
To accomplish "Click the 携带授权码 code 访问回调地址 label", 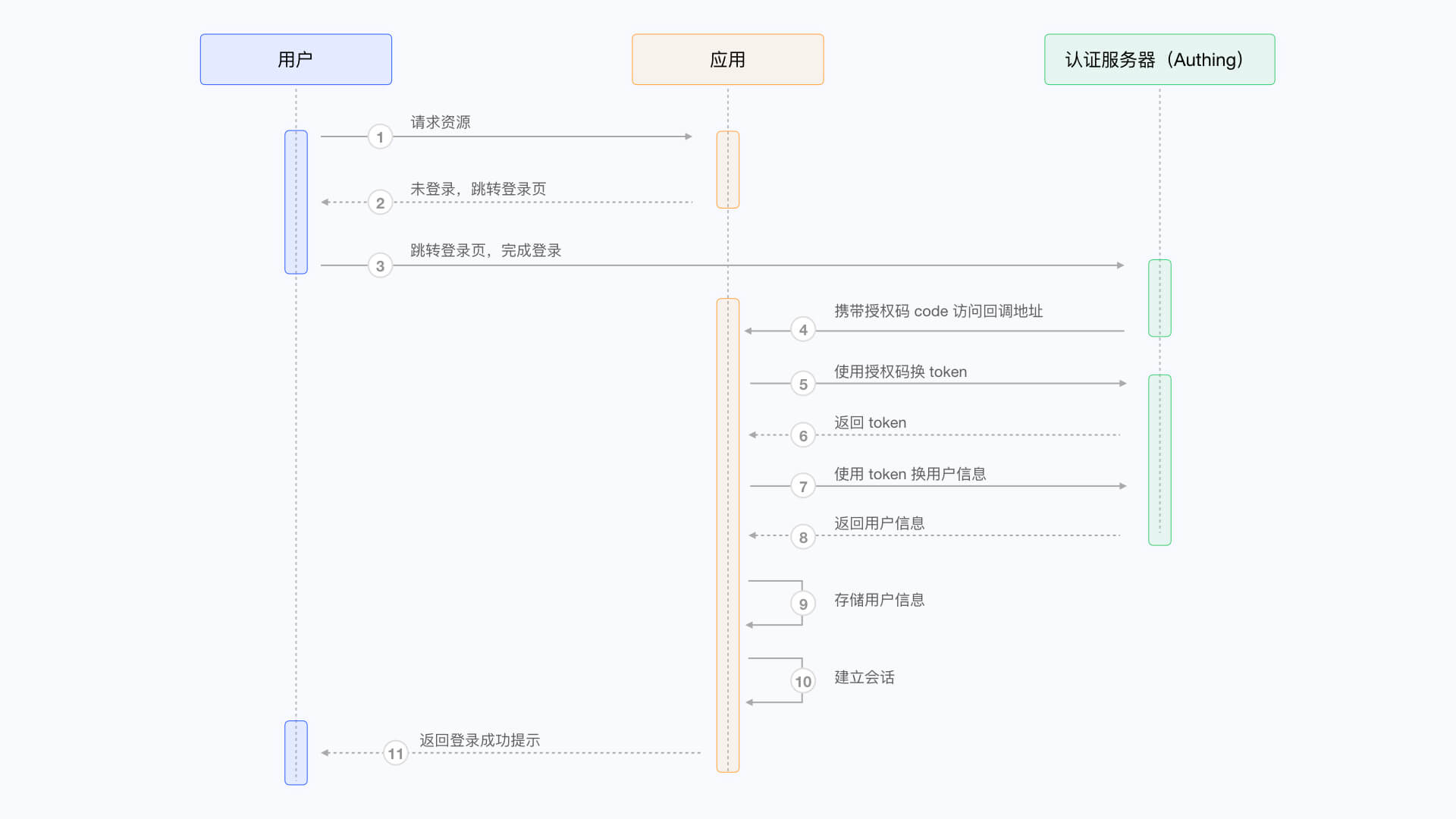I will click(x=938, y=311).
